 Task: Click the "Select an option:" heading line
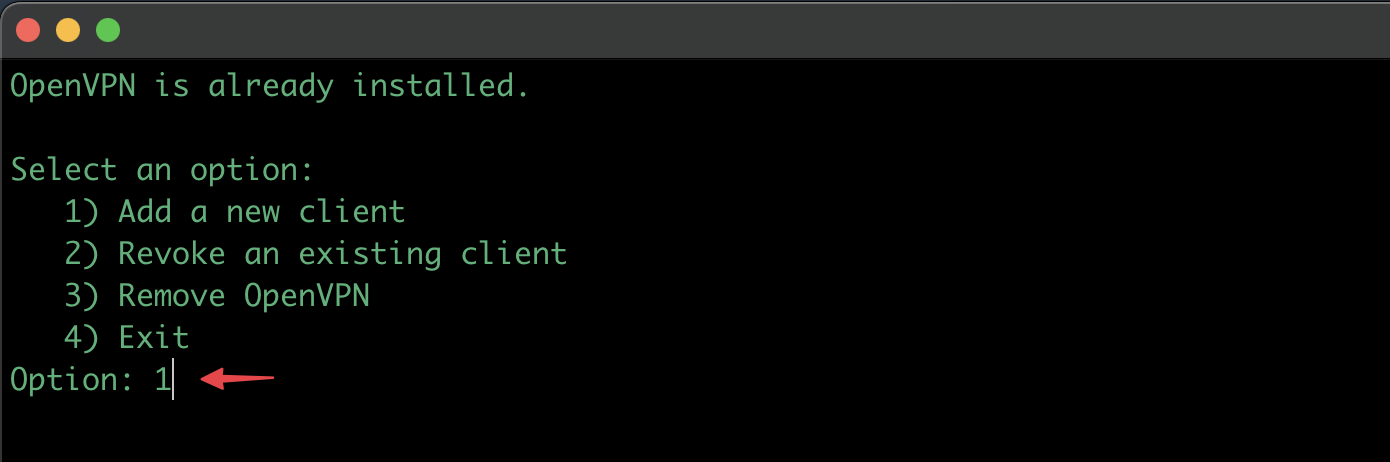click(162, 170)
